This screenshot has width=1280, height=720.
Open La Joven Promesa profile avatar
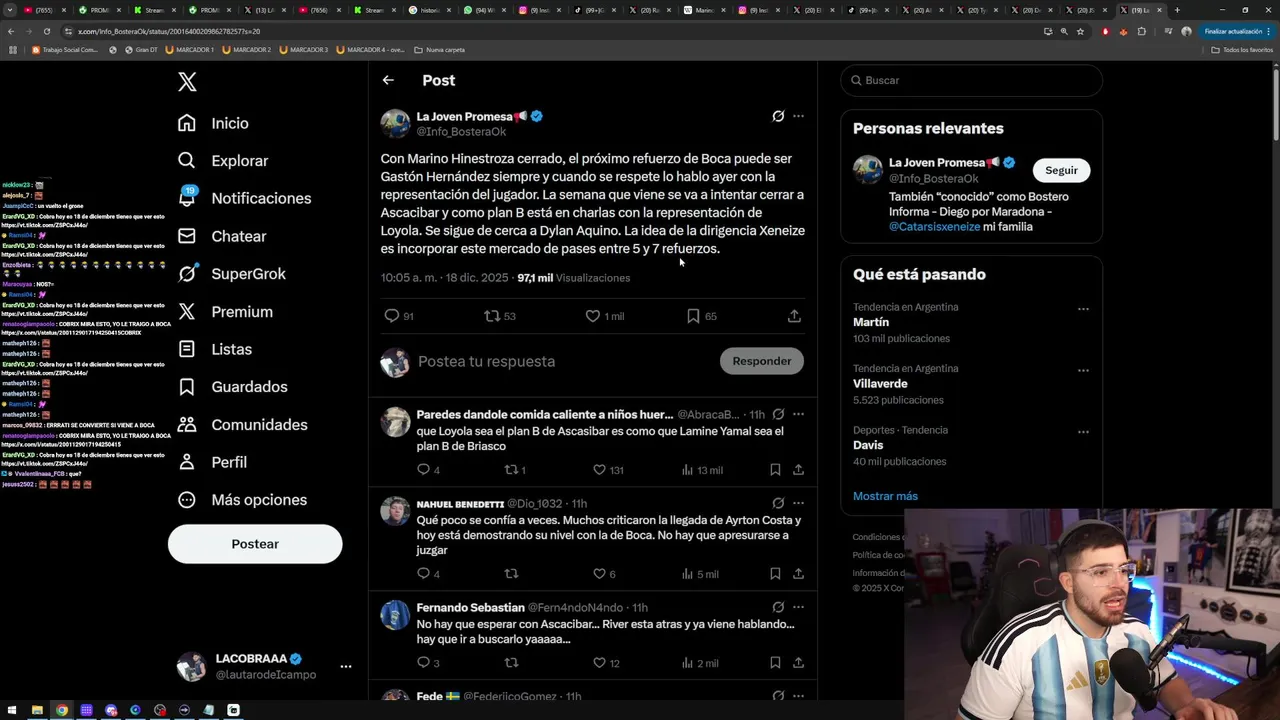[395, 124]
